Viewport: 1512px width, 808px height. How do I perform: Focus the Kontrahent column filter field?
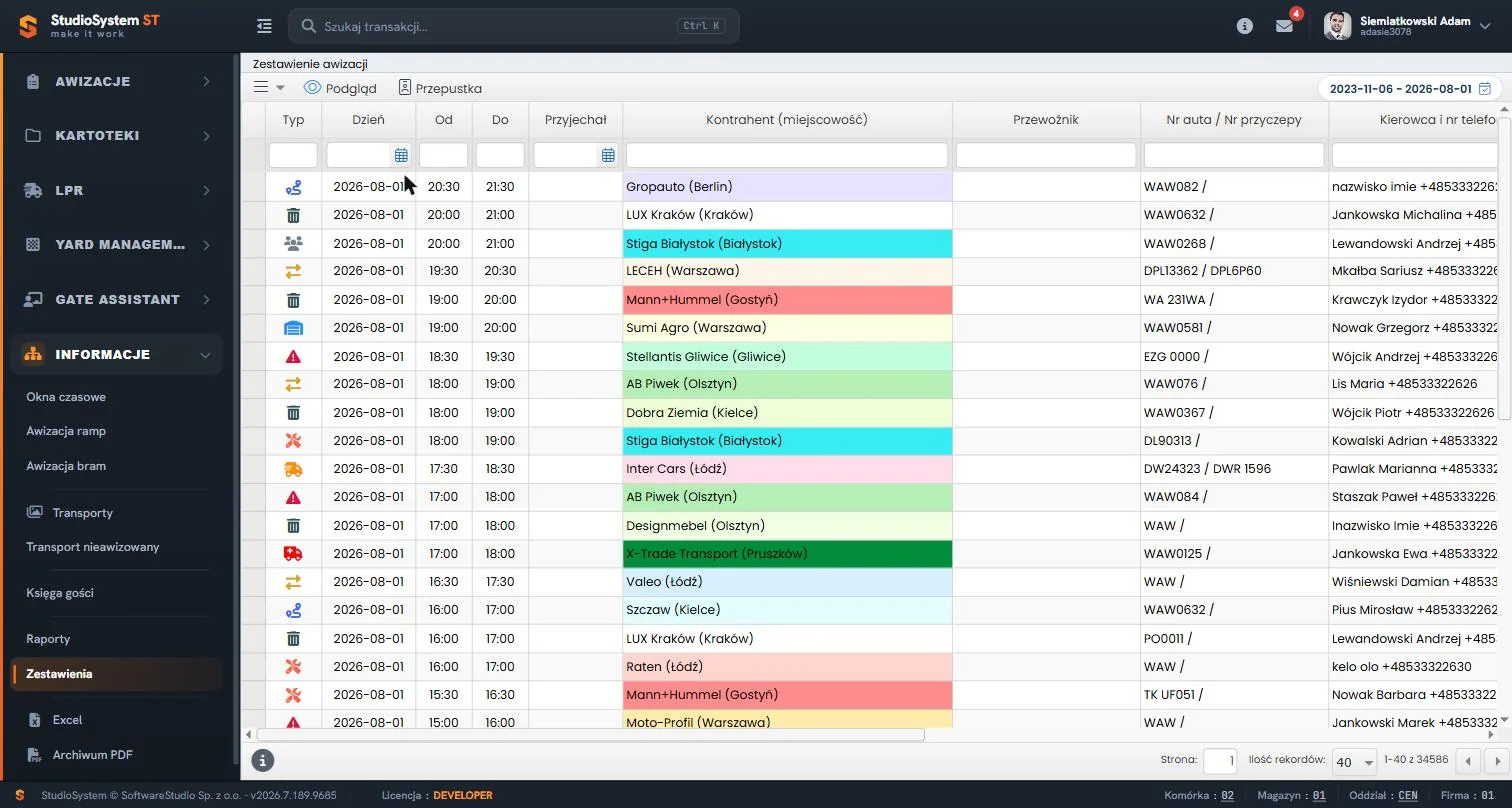point(787,155)
